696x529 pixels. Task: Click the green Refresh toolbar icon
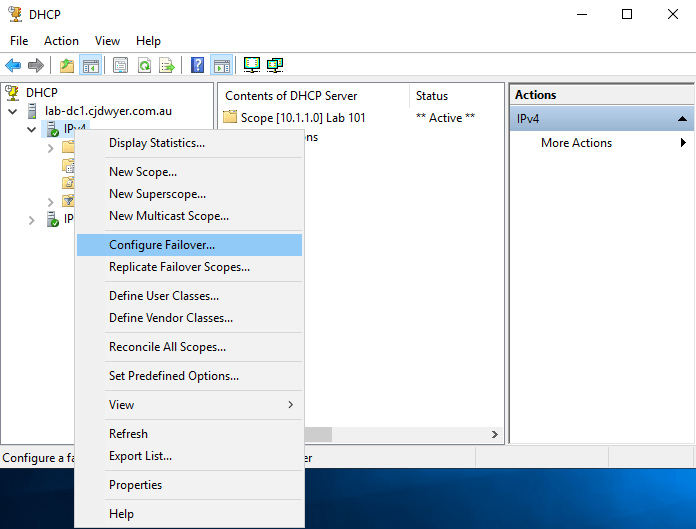[x=144, y=66]
